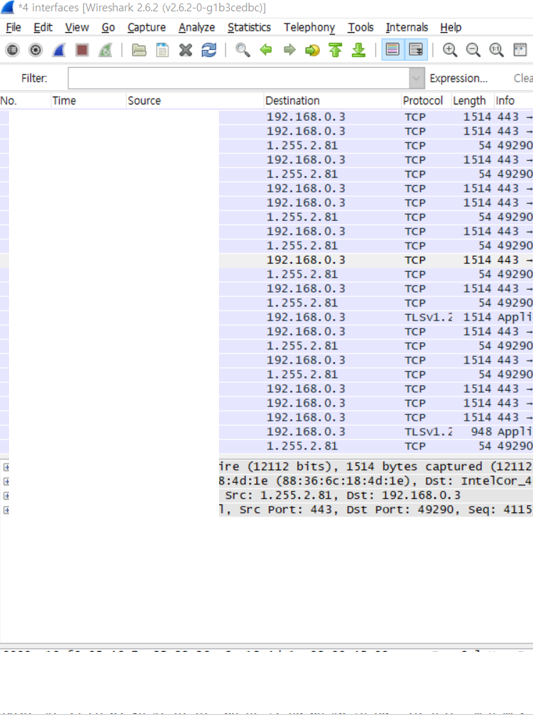Click the Wireshark fin title bar icon
This screenshot has height=715, width=533.
coord(8,7)
